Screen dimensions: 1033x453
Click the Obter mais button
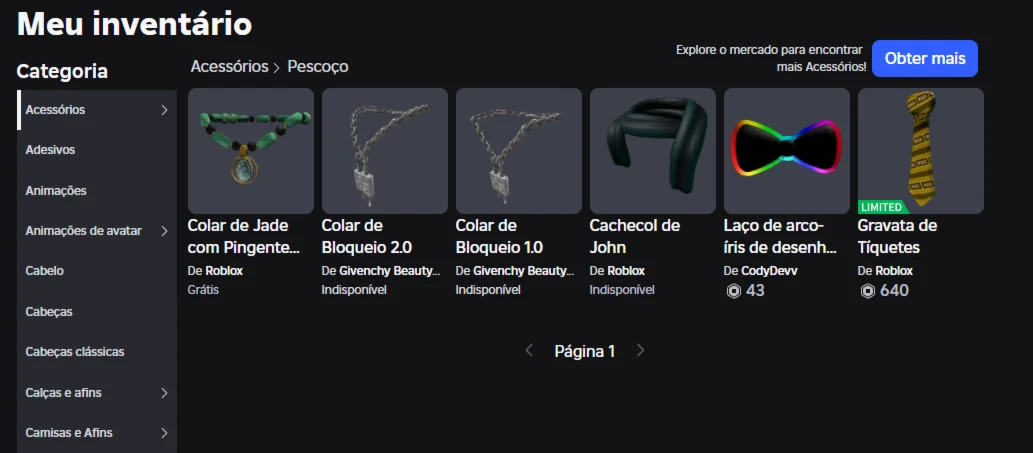[925, 59]
